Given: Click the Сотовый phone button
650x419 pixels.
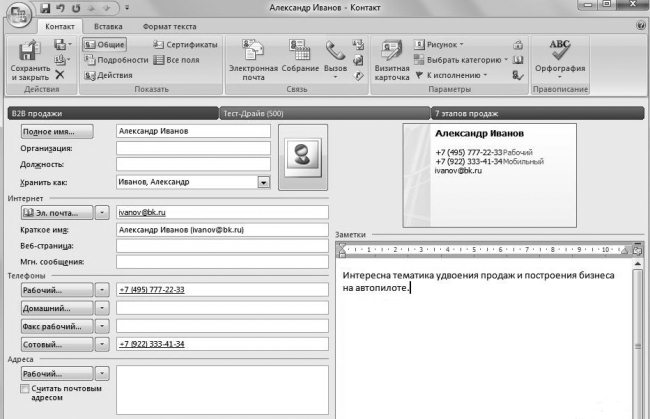Looking at the screenshot, I should 55,344.
